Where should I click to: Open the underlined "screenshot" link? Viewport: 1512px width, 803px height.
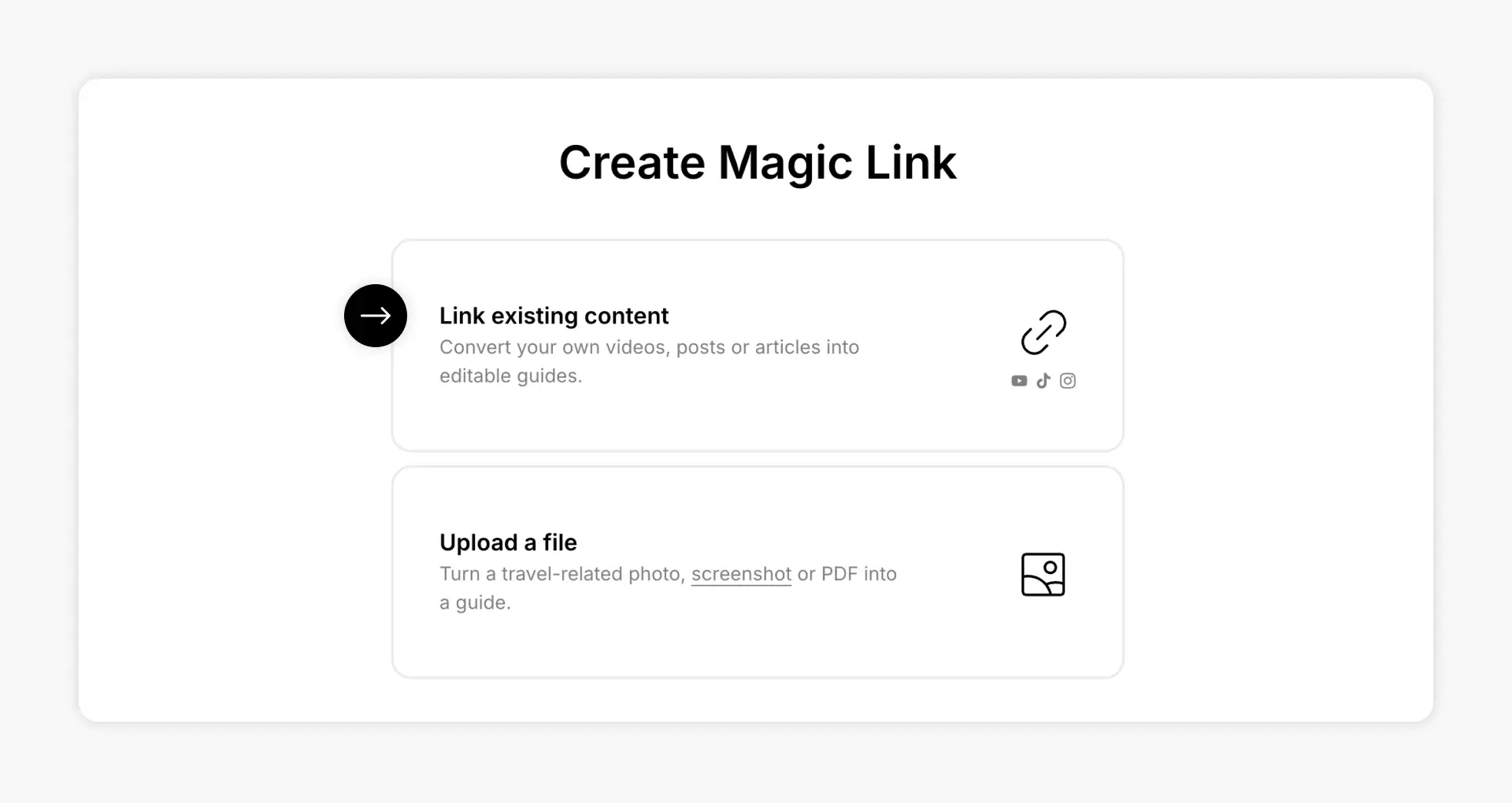point(741,574)
